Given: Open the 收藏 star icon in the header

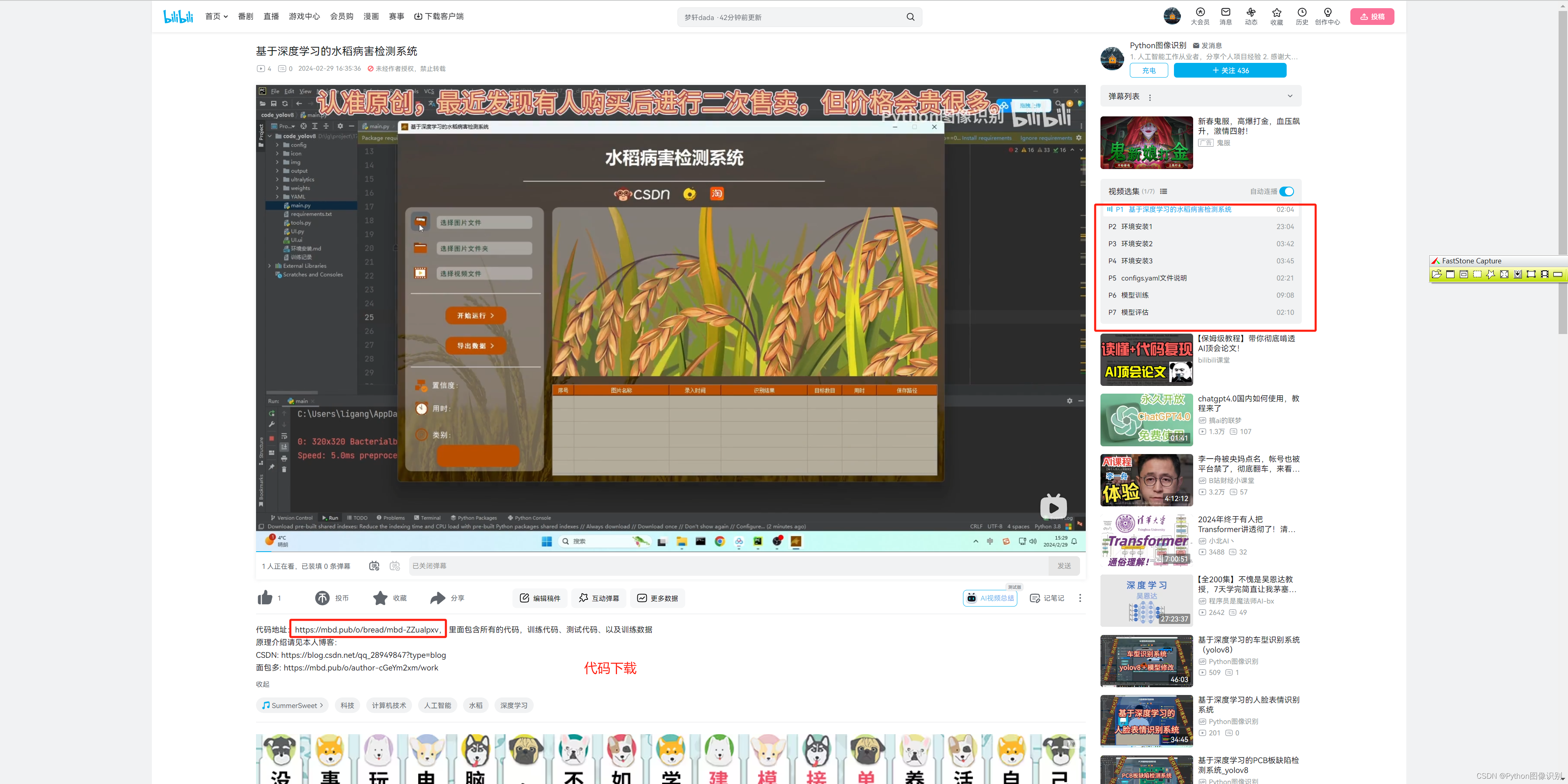Looking at the screenshot, I should coord(1276,12).
